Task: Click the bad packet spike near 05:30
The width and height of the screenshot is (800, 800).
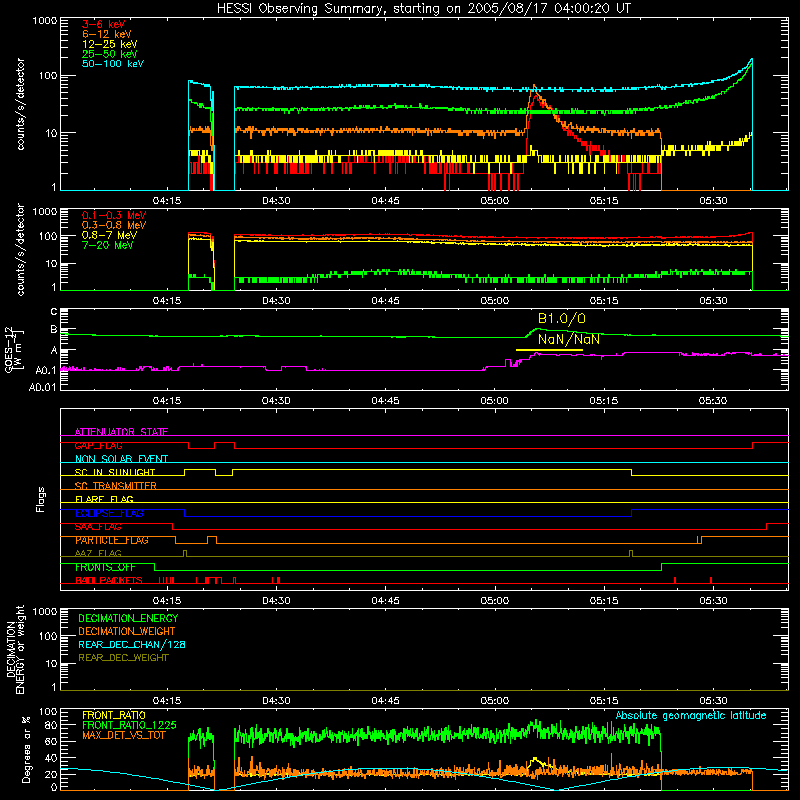Action: coord(711,580)
